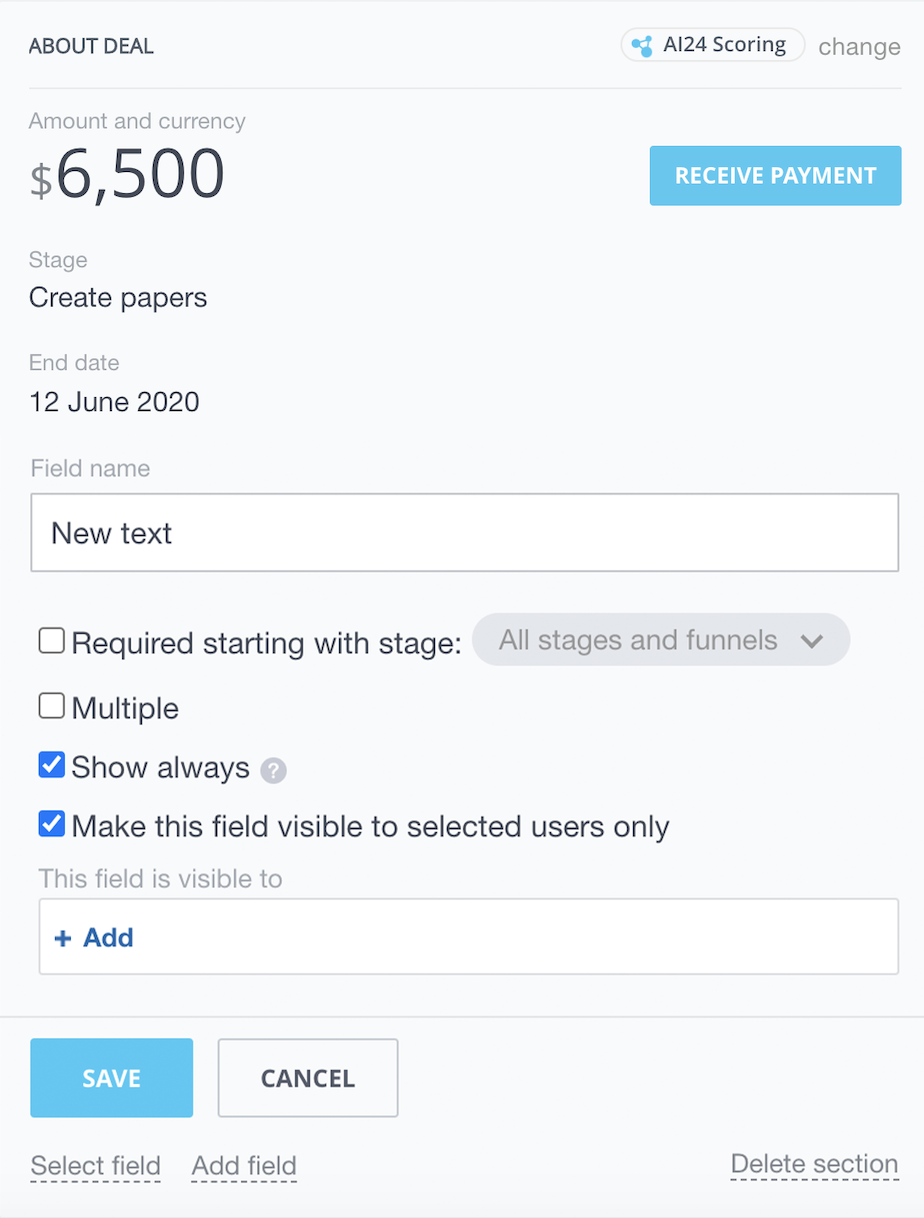
Task: Click the Select field link
Action: pyautogui.click(x=96, y=1166)
